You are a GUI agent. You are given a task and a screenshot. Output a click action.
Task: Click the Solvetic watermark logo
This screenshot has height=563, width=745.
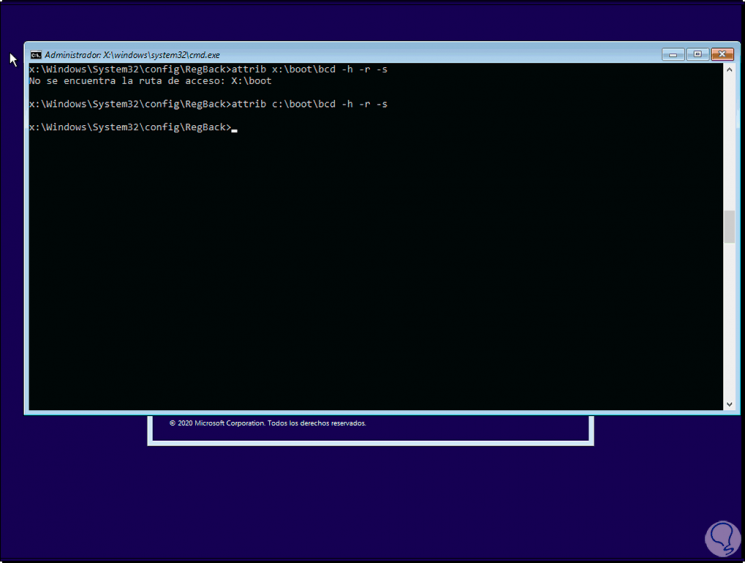click(723, 538)
